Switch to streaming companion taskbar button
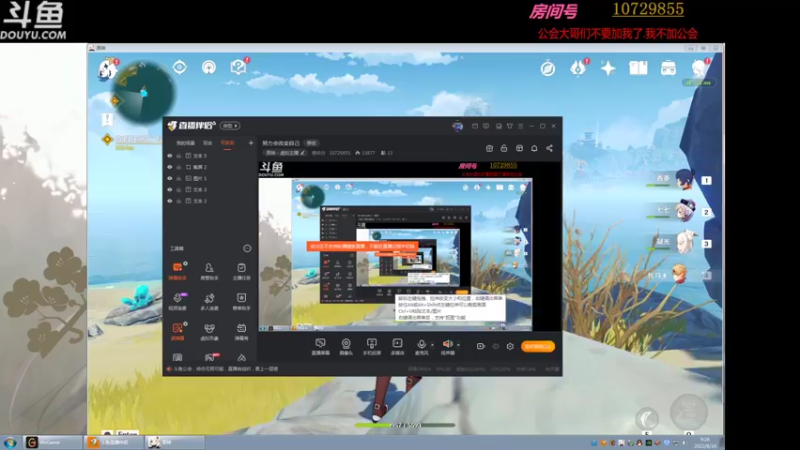 [114, 442]
